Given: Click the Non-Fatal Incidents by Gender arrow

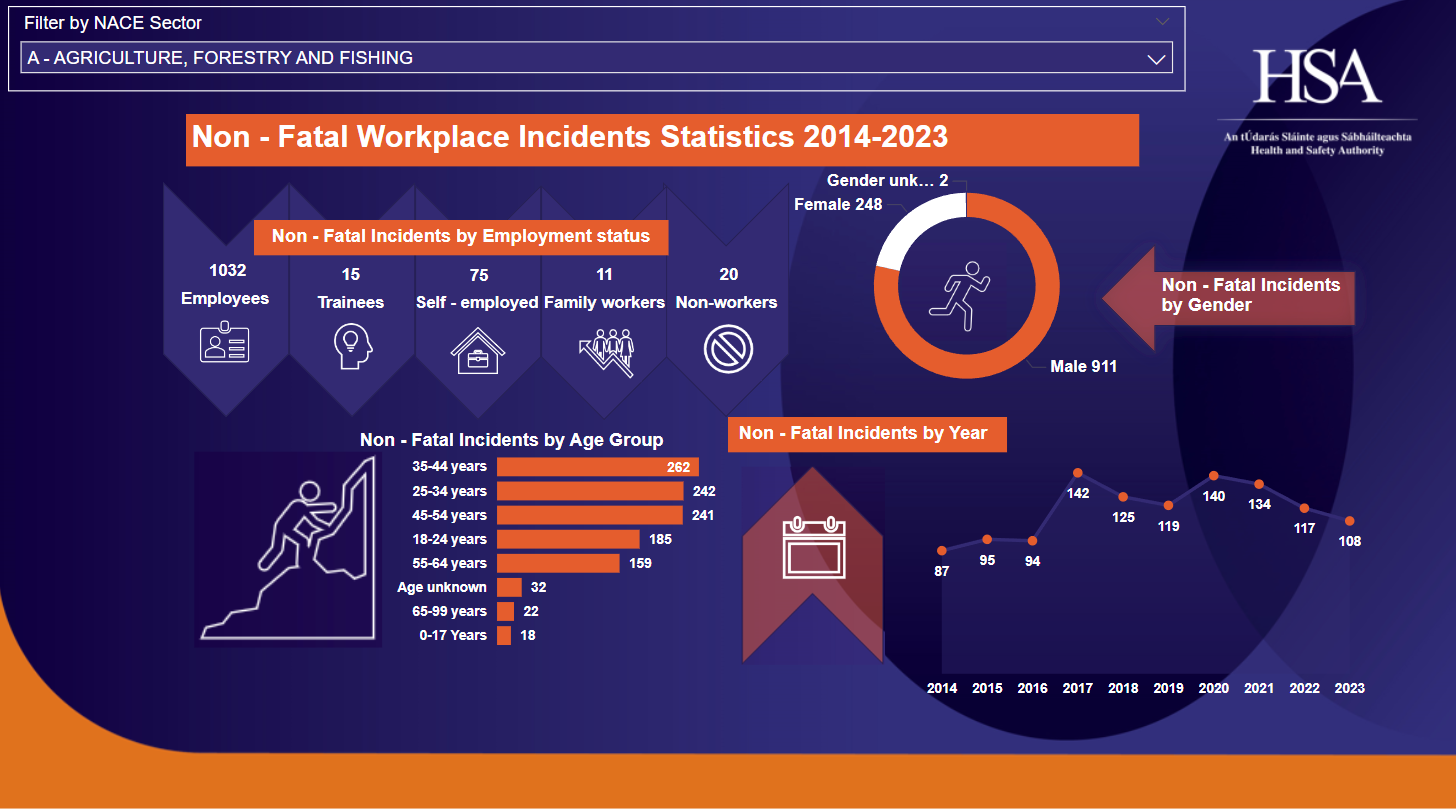Looking at the screenshot, I should coord(1232,297).
